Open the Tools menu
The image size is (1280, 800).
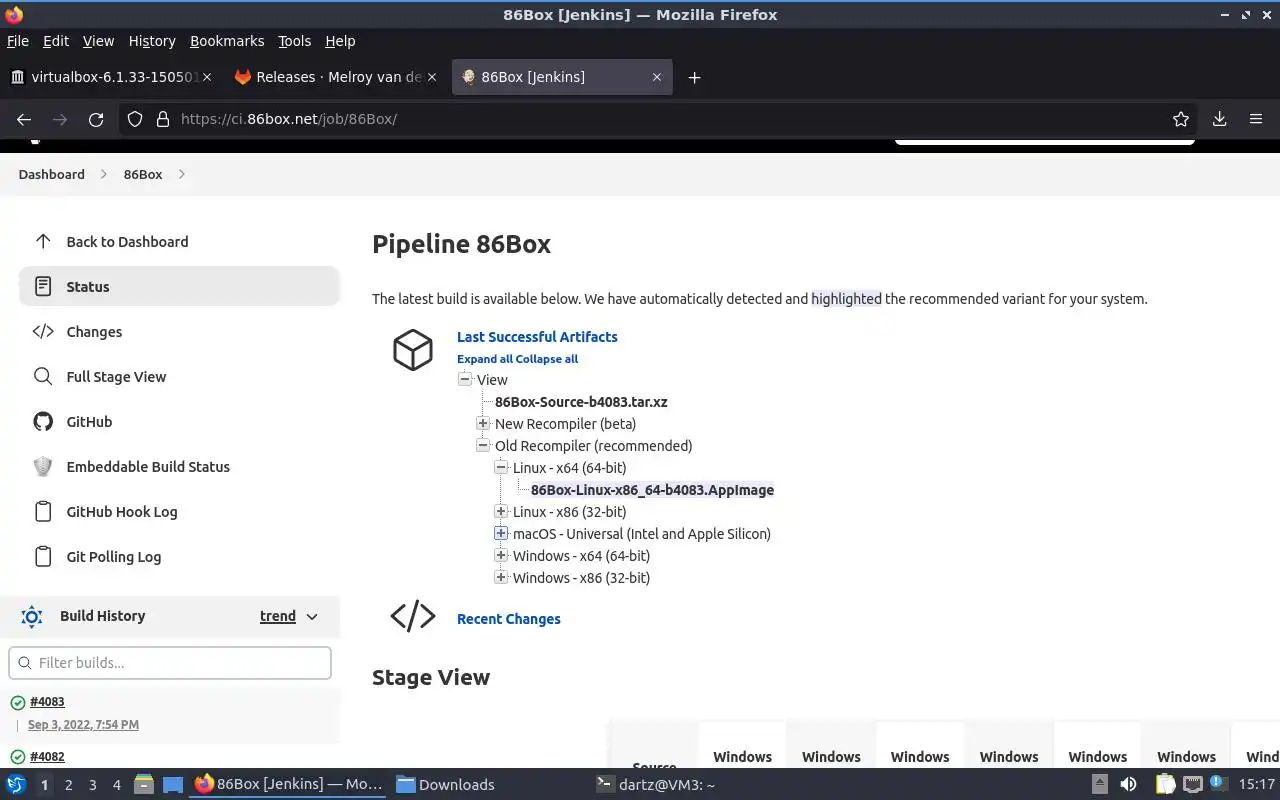pos(295,41)
